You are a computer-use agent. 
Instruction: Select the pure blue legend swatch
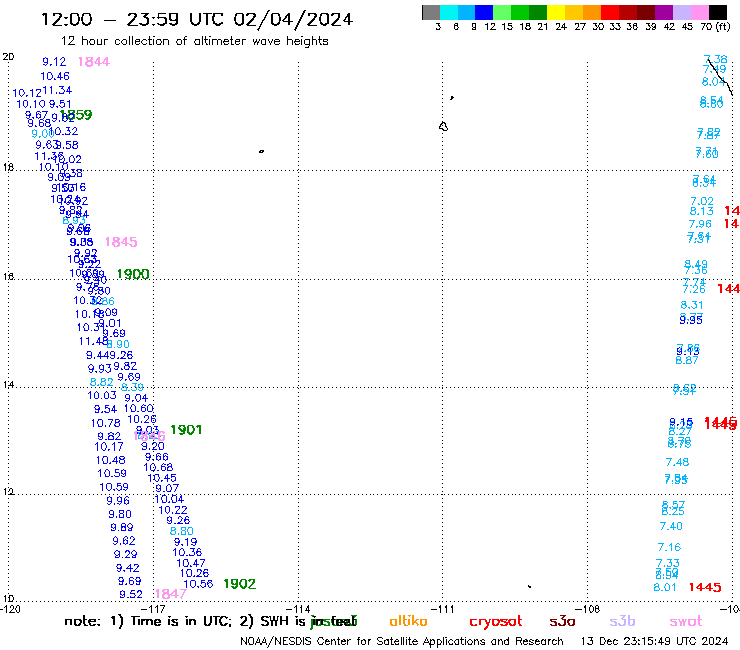click(484, 12)
